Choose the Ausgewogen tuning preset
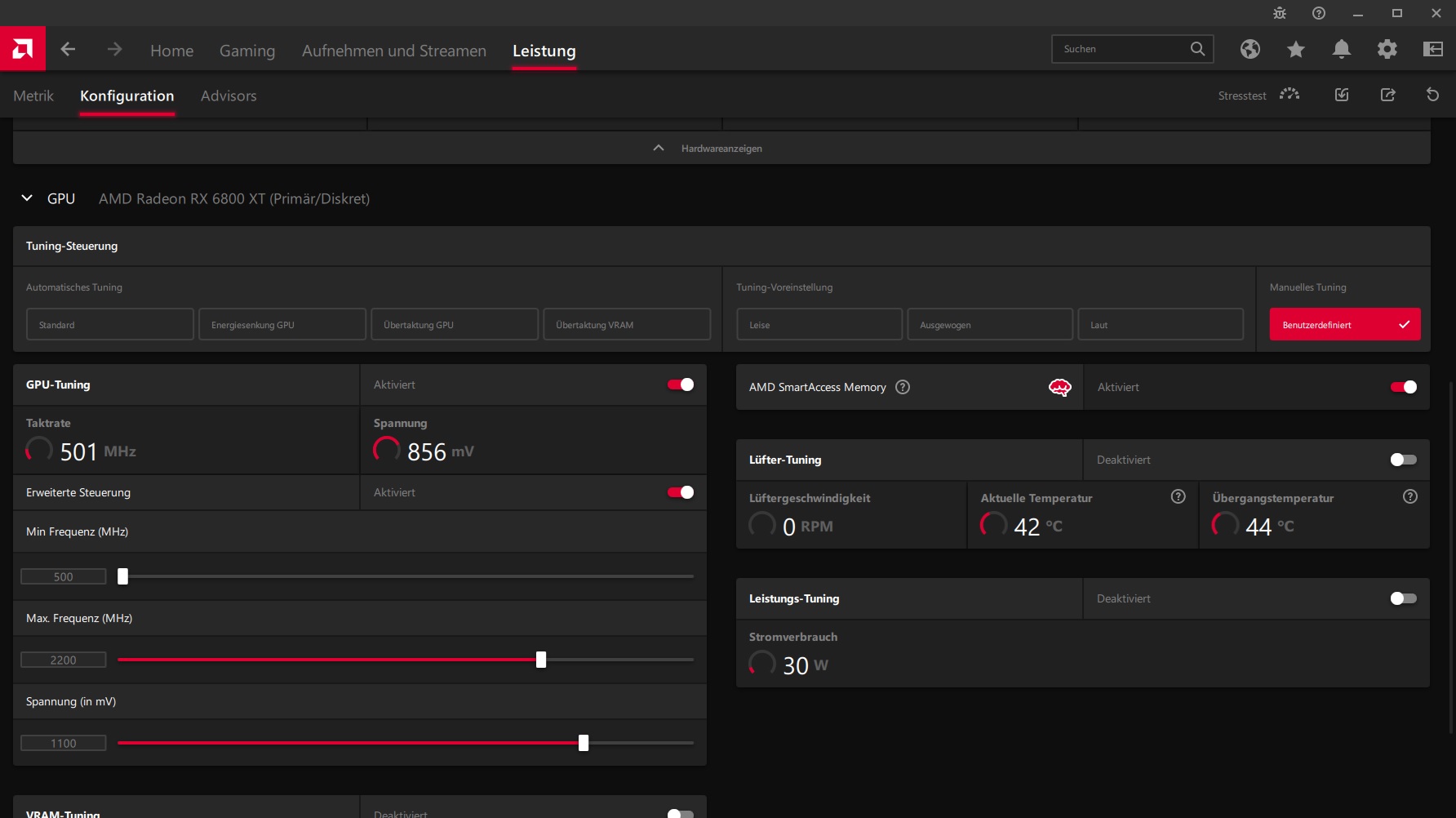Viewport: 1456px width, 818px height. tap(990, 324)
